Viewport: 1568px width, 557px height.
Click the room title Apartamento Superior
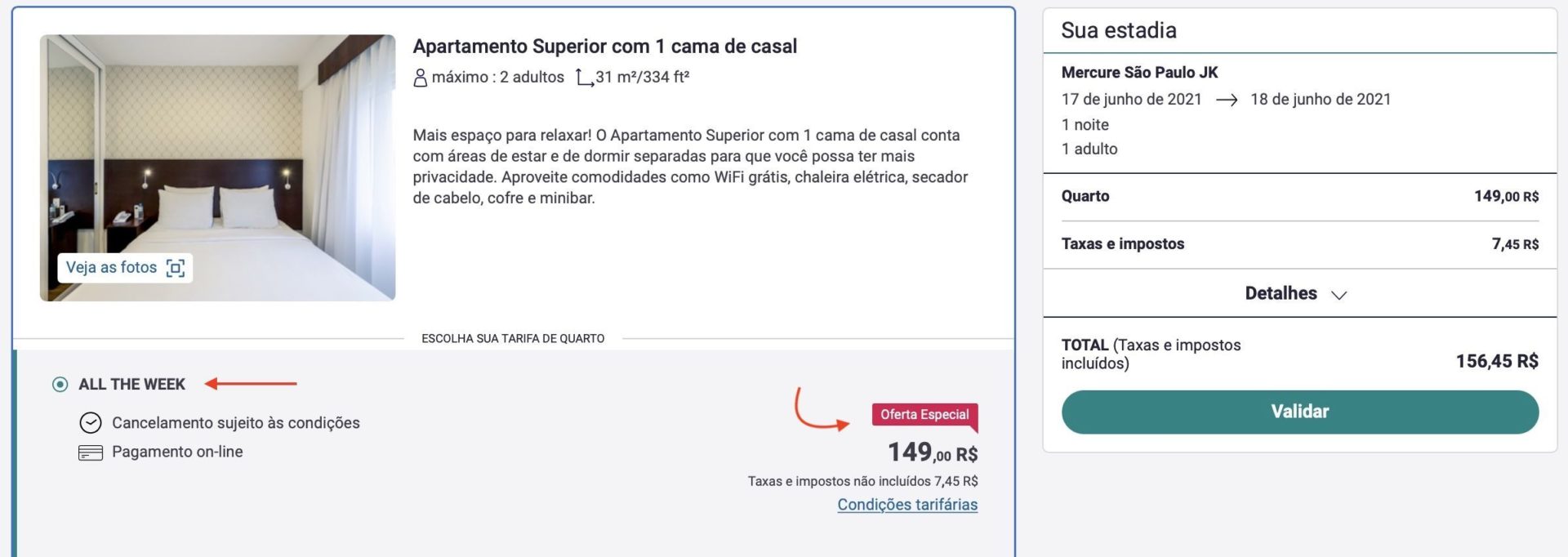coord(604,47)
